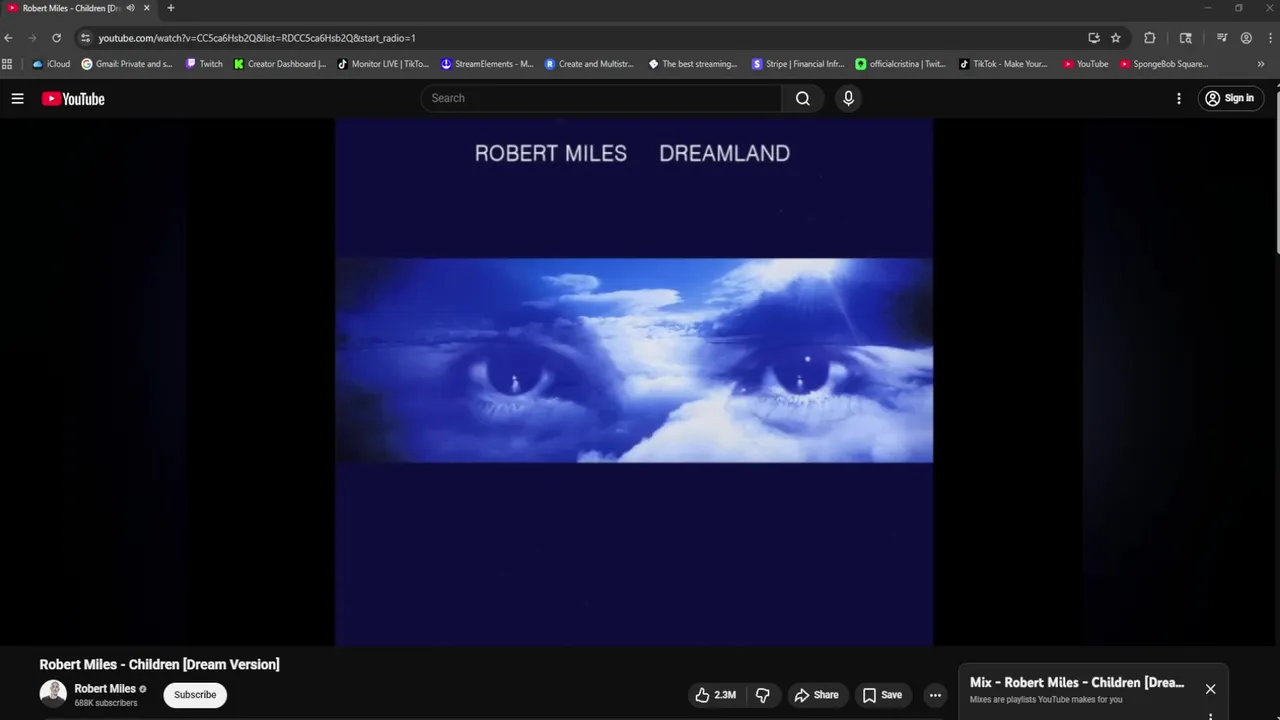Open Monitor LIVE TikTok bookmark
The width and height of the screenshot is (1280, 720).
(383, 64)
